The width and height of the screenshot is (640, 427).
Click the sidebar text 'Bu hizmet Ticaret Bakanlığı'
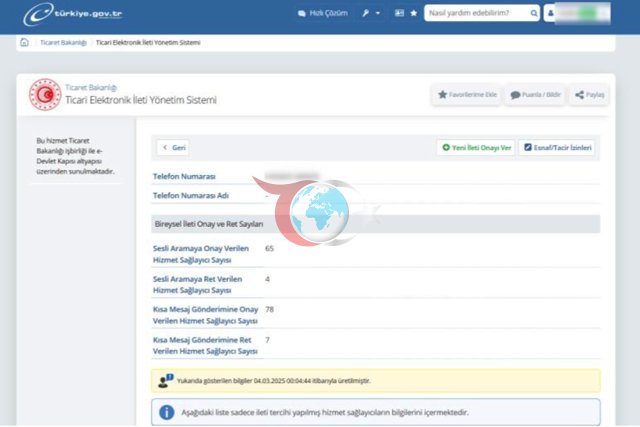tap(75, 156)
